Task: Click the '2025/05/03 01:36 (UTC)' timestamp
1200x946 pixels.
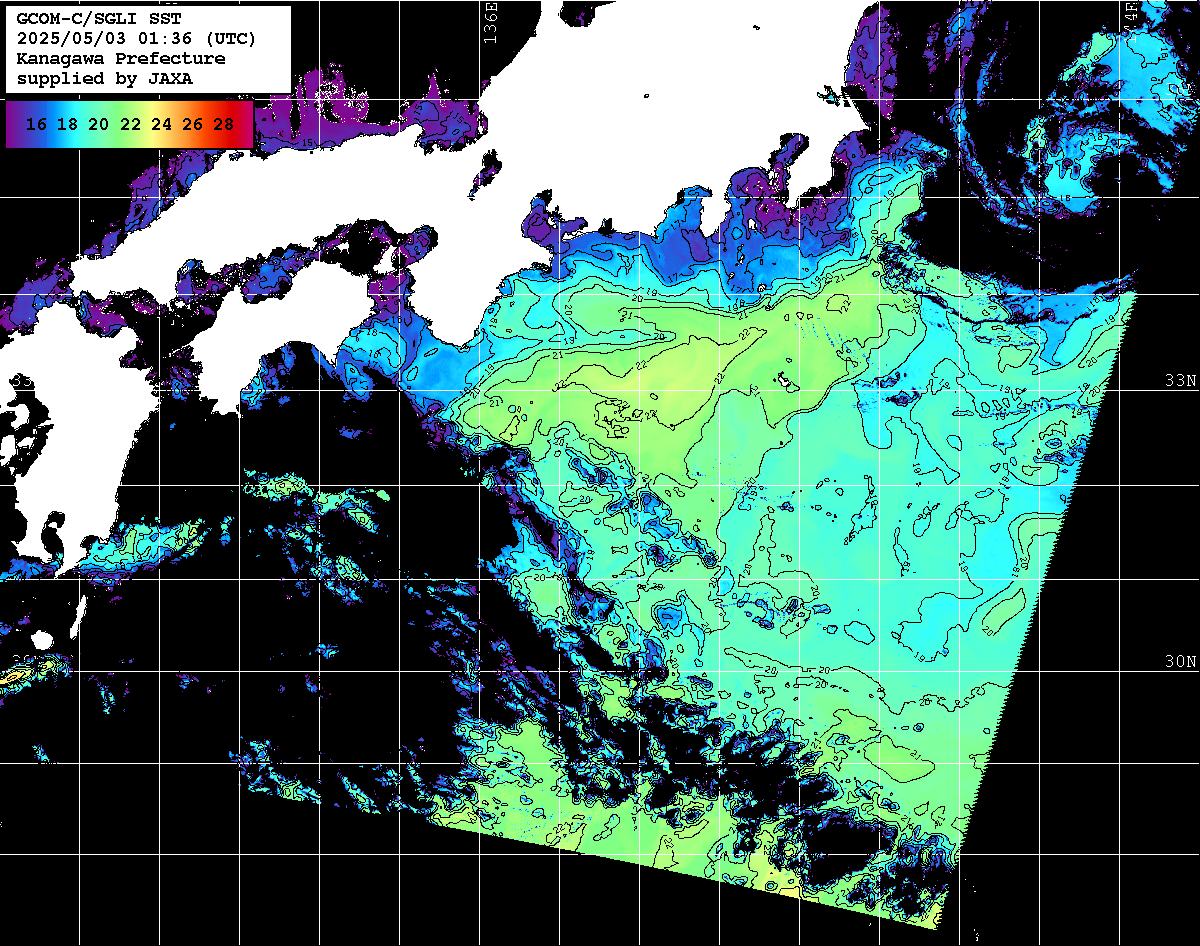Action: pyautogui.click(x=136, y=39)
